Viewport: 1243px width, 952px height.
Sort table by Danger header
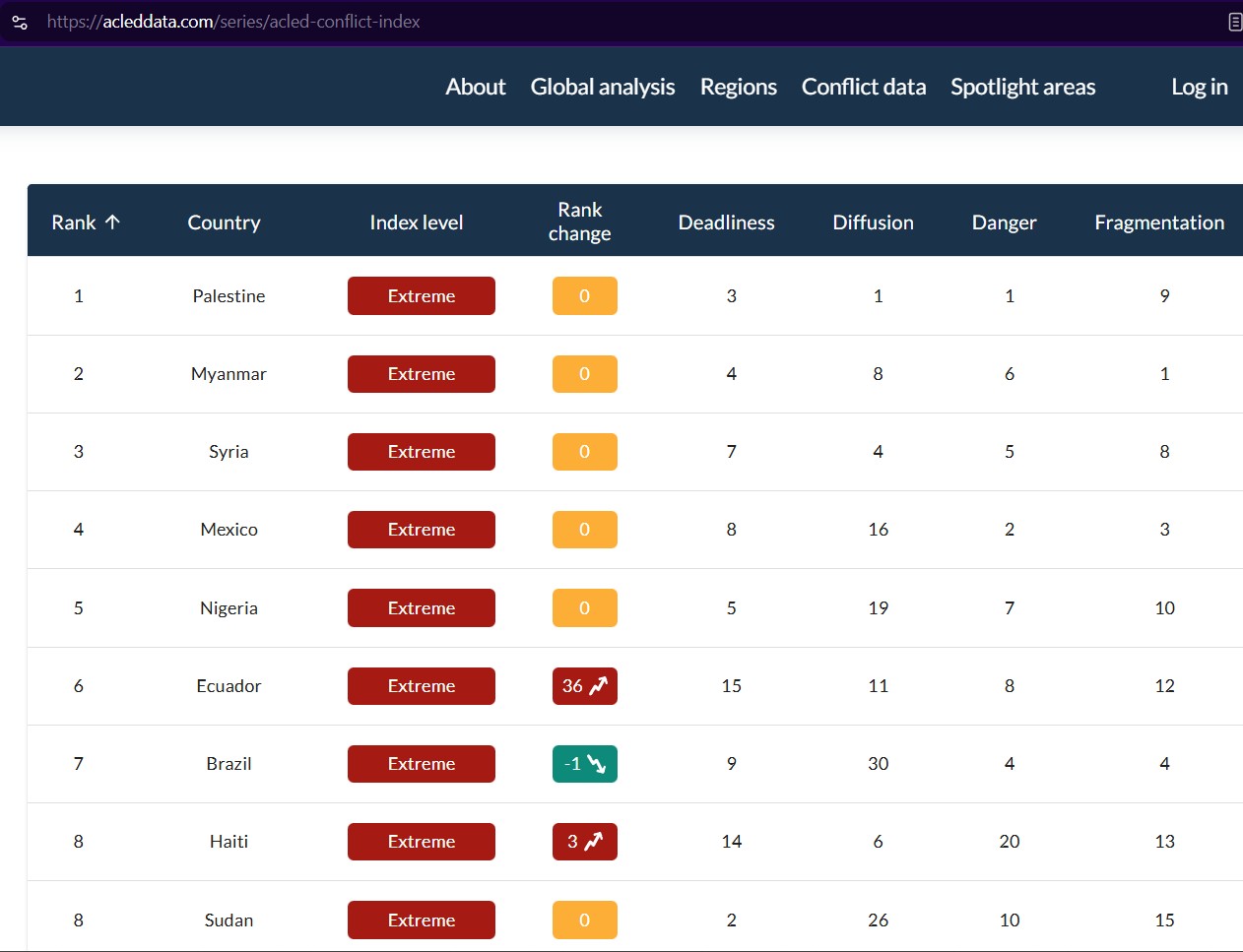[x=1005, y=222]
